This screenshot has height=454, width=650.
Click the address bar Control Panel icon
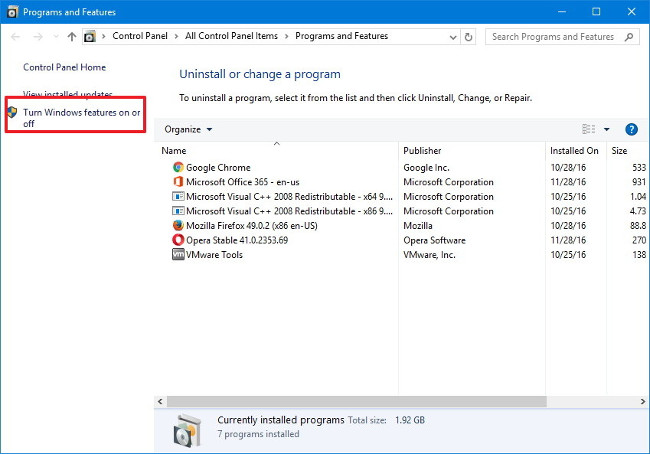tap(90, 37)
